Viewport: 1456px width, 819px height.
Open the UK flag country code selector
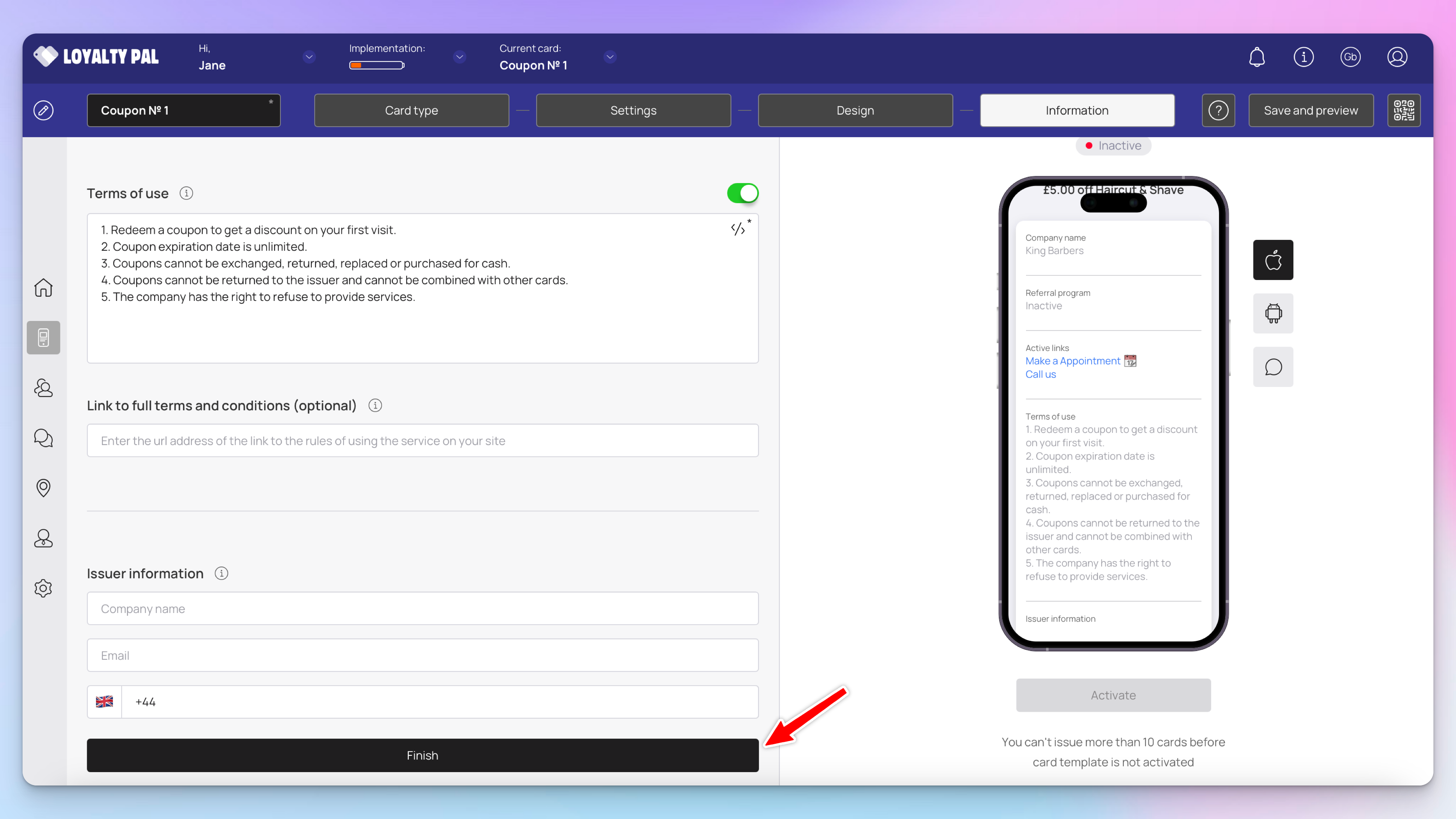(x=104, y=702)
